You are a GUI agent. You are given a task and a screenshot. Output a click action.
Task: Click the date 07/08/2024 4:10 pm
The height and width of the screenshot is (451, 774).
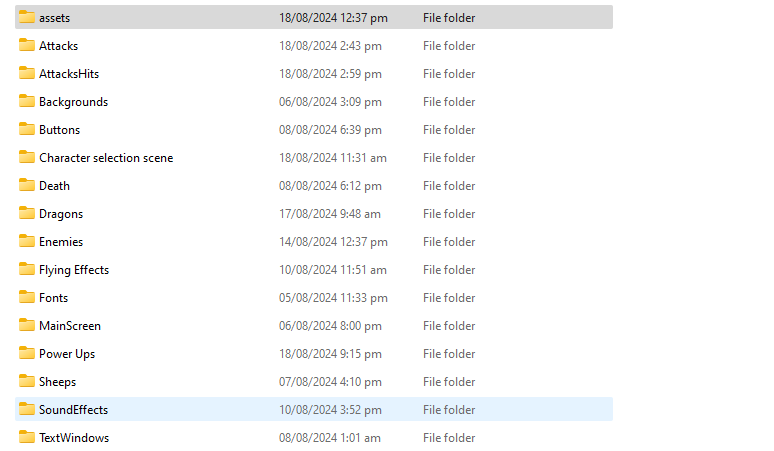click(x=330, y=382)
